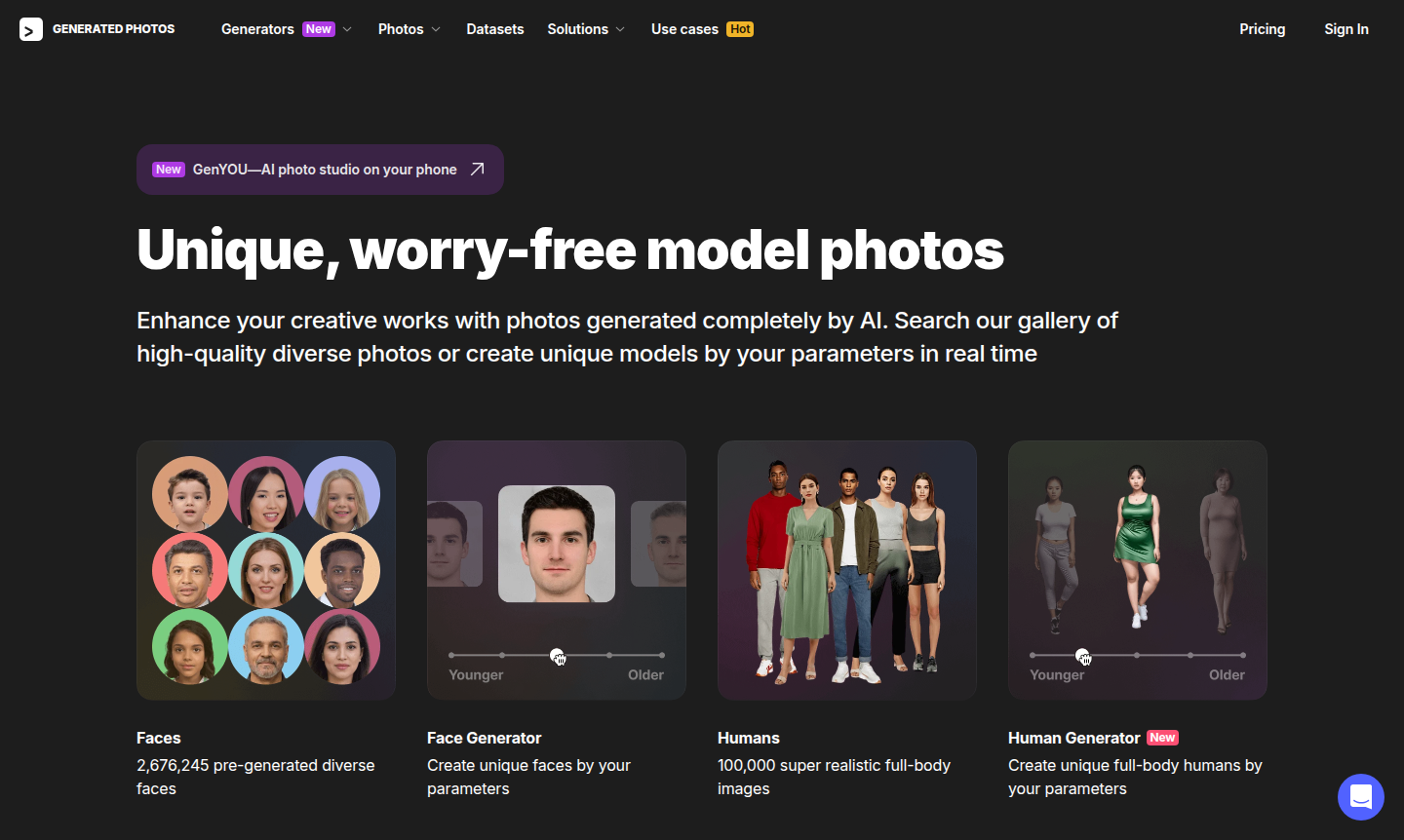Click the Younger-Older slider in Human Generator card
The height and width of the screenshot is (840, 1404).
(x=1082, y=656)
